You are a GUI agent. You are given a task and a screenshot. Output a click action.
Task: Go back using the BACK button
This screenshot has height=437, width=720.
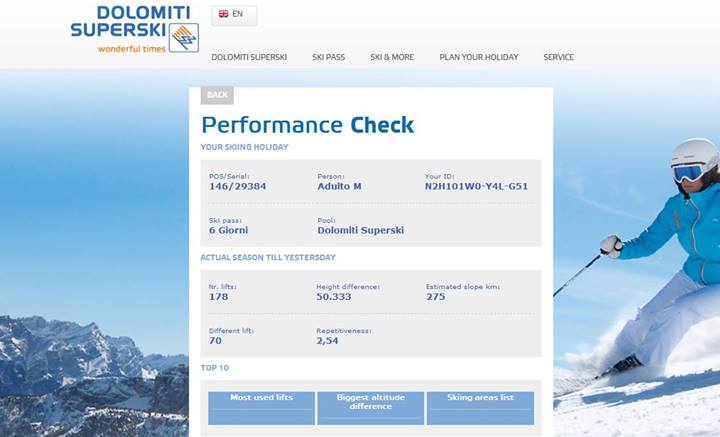coord(217,95)
